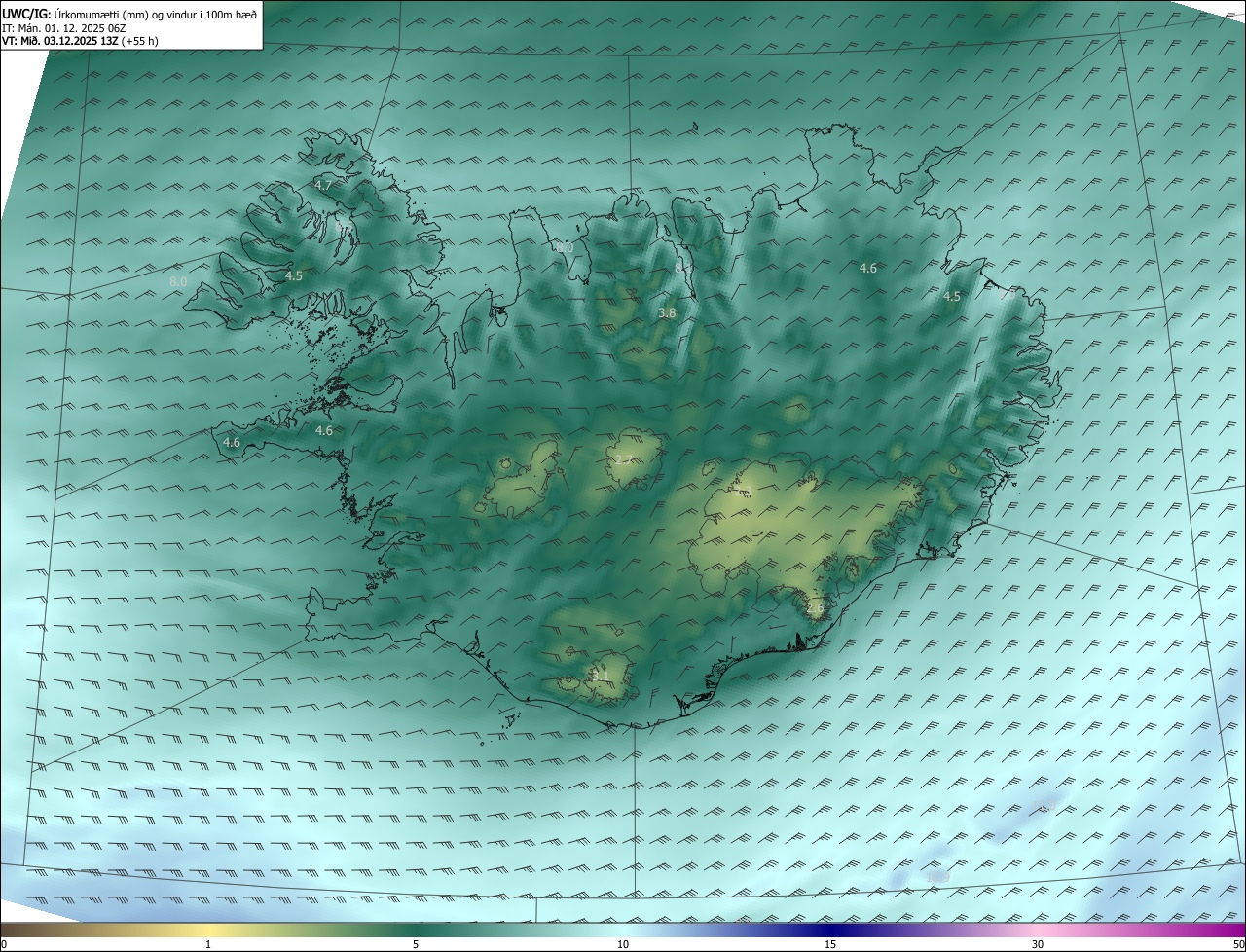Viewport: 1246px width, 952px height.
Task: Click the 15 tick on the color scale
Action: coord(830,944)
